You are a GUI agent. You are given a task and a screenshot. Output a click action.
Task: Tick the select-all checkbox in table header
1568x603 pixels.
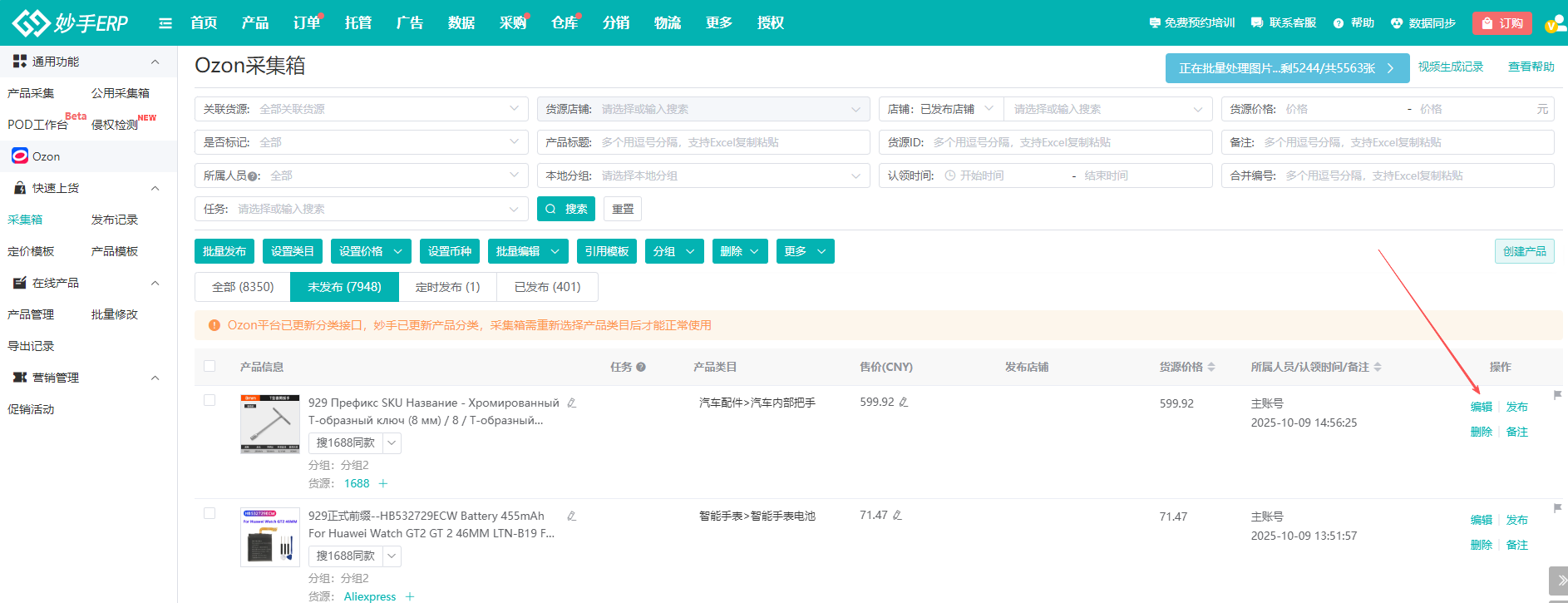pos(210,366)
